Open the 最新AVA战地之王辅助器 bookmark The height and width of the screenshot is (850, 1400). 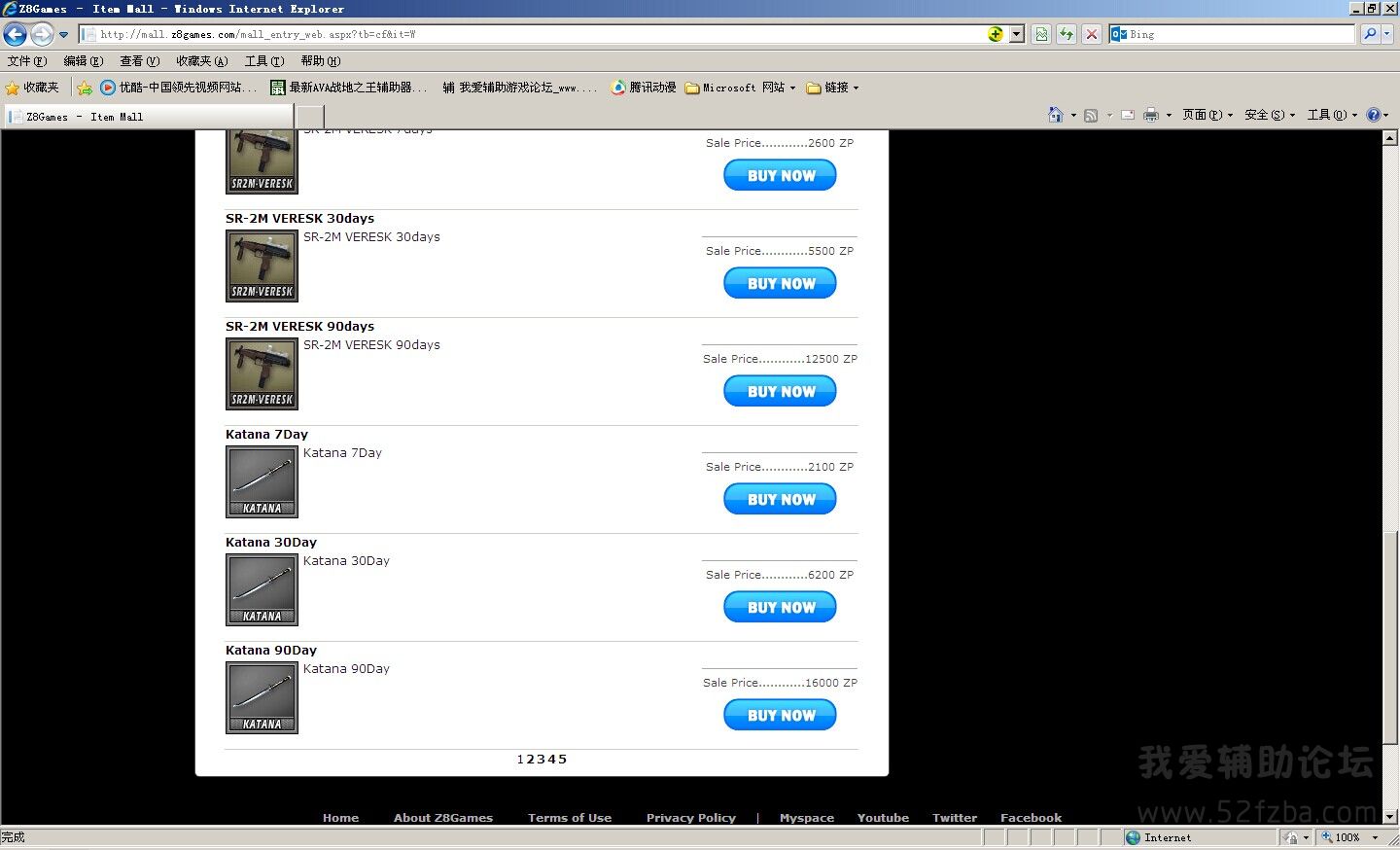[x=348, y=88]
